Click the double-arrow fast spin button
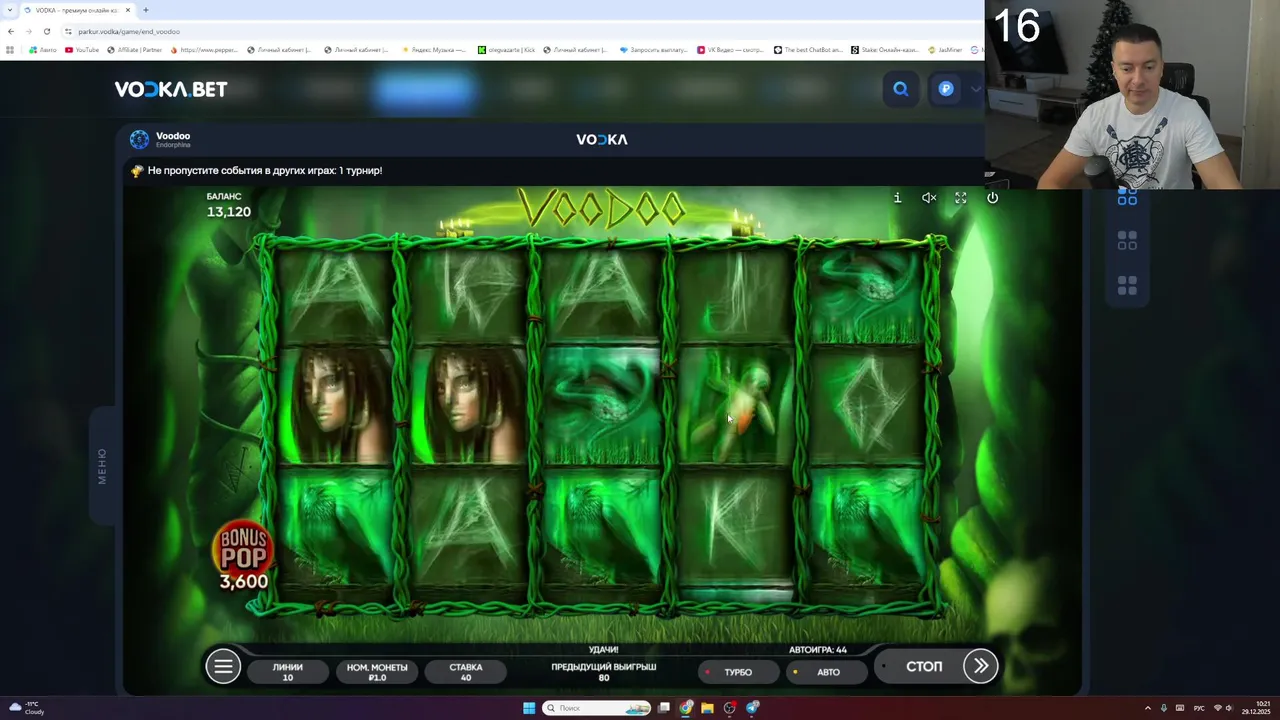This screenshot has width=1280, height=720. click(981, 666)
